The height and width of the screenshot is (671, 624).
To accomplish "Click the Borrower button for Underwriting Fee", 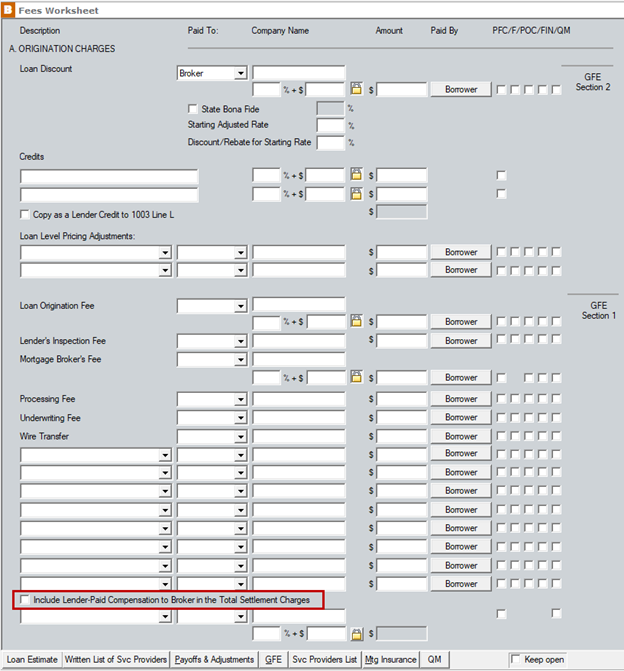I will pos(461,418).
